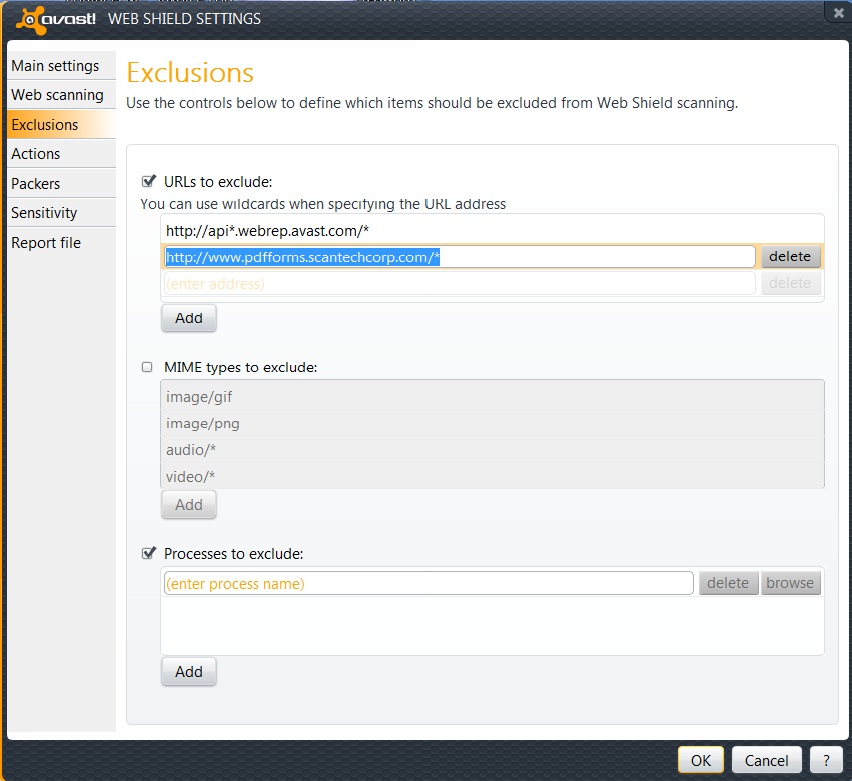Screen dimensions: 852x781
Task: Enable the MIME types to exclude checkbox
Action: [148, 367]
